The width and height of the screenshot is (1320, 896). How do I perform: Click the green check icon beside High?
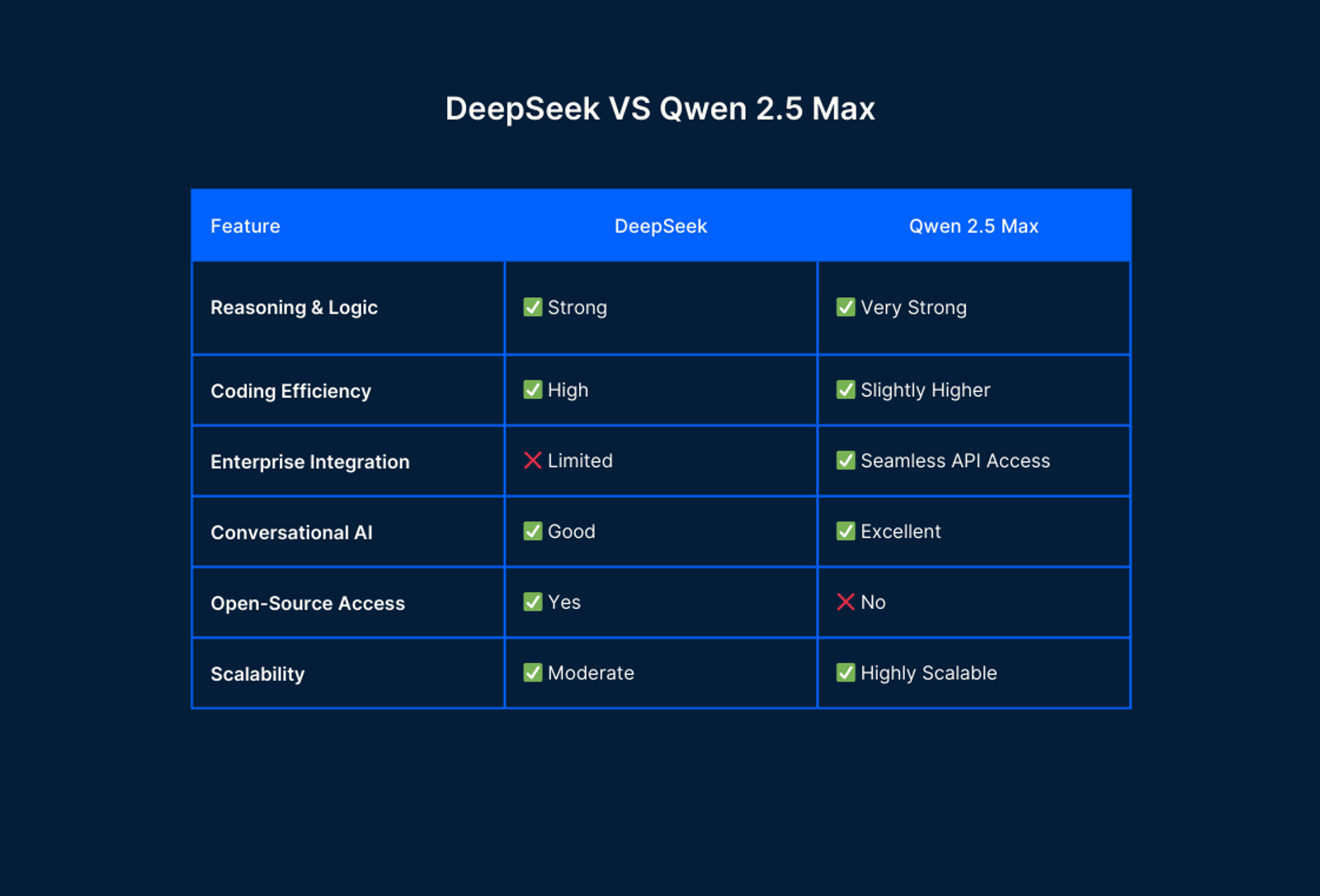[533, 389]
